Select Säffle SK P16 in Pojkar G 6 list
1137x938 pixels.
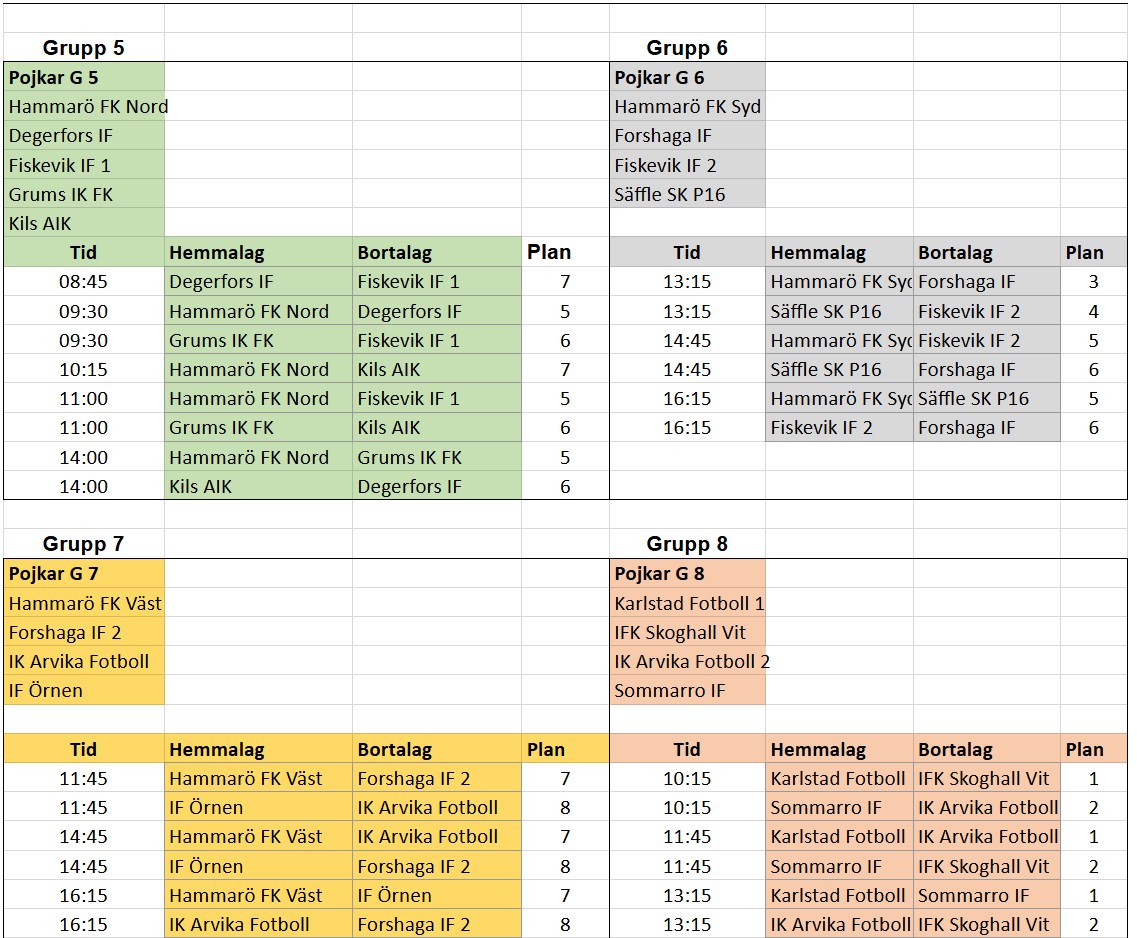point(687,194)
